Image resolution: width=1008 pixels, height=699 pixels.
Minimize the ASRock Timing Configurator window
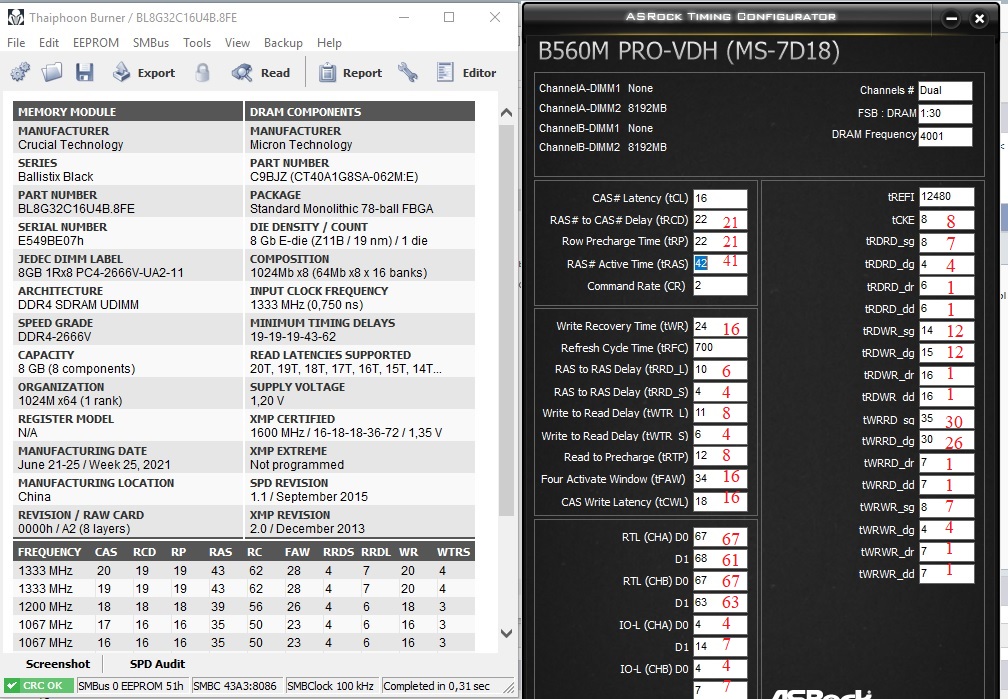click(951, 19)
